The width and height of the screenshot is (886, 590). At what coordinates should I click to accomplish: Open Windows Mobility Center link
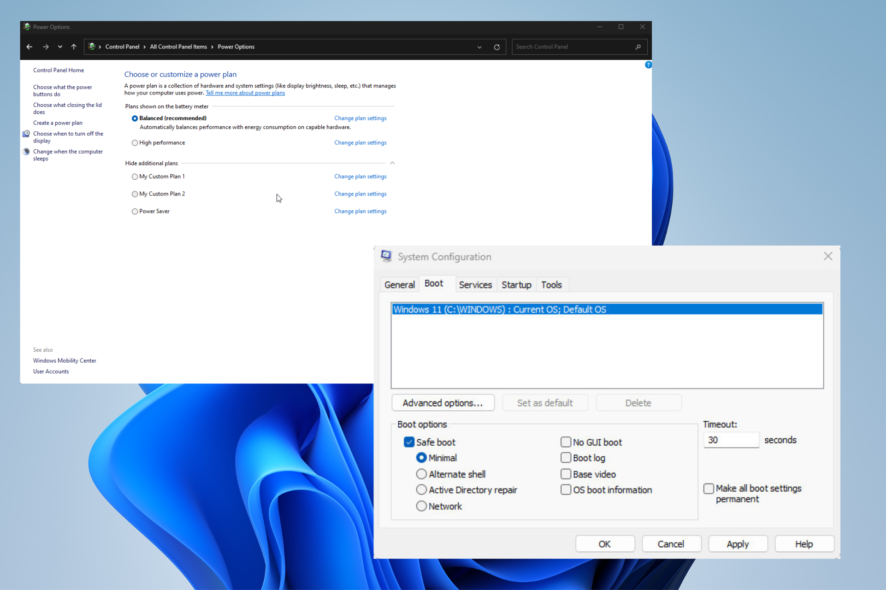[x=64, y=361]
